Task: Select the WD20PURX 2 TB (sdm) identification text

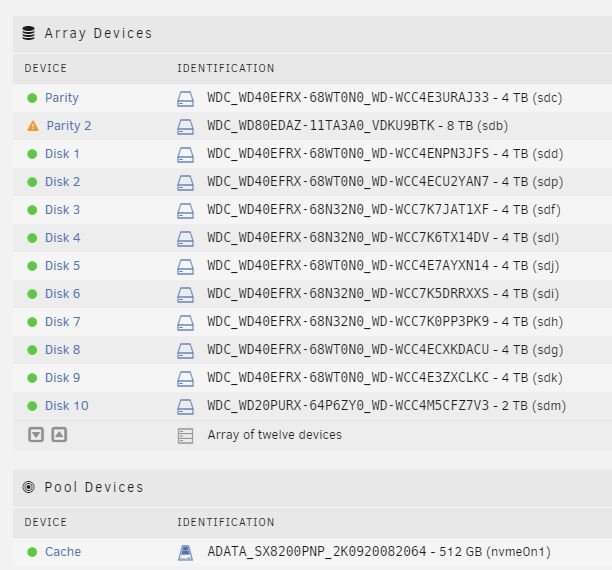Action: [x=387, y=406]
